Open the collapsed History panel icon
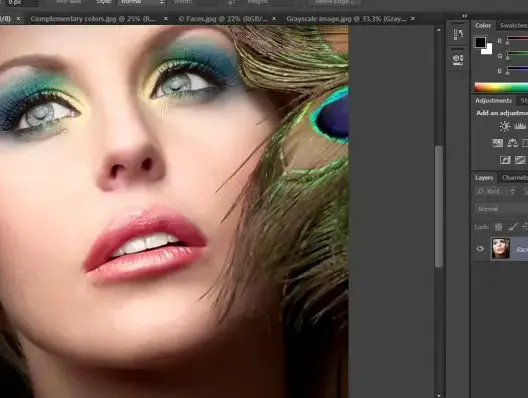Viewport: 528px width, 398px height. [x=458, y=34]
